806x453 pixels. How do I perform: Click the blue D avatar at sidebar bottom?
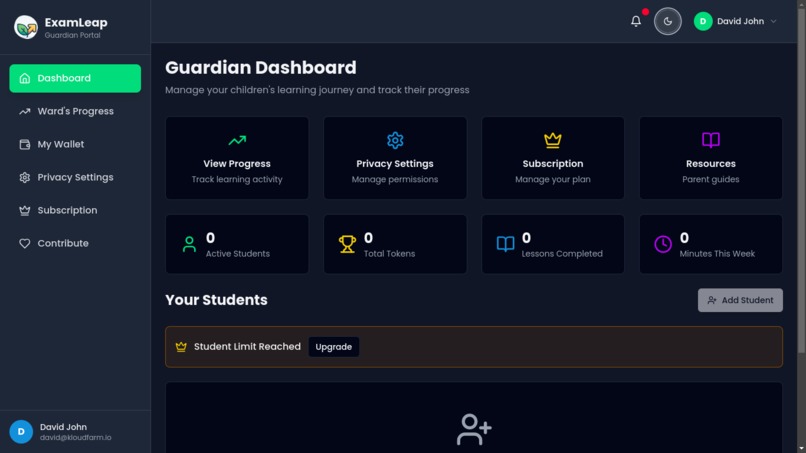coord(21,431)
